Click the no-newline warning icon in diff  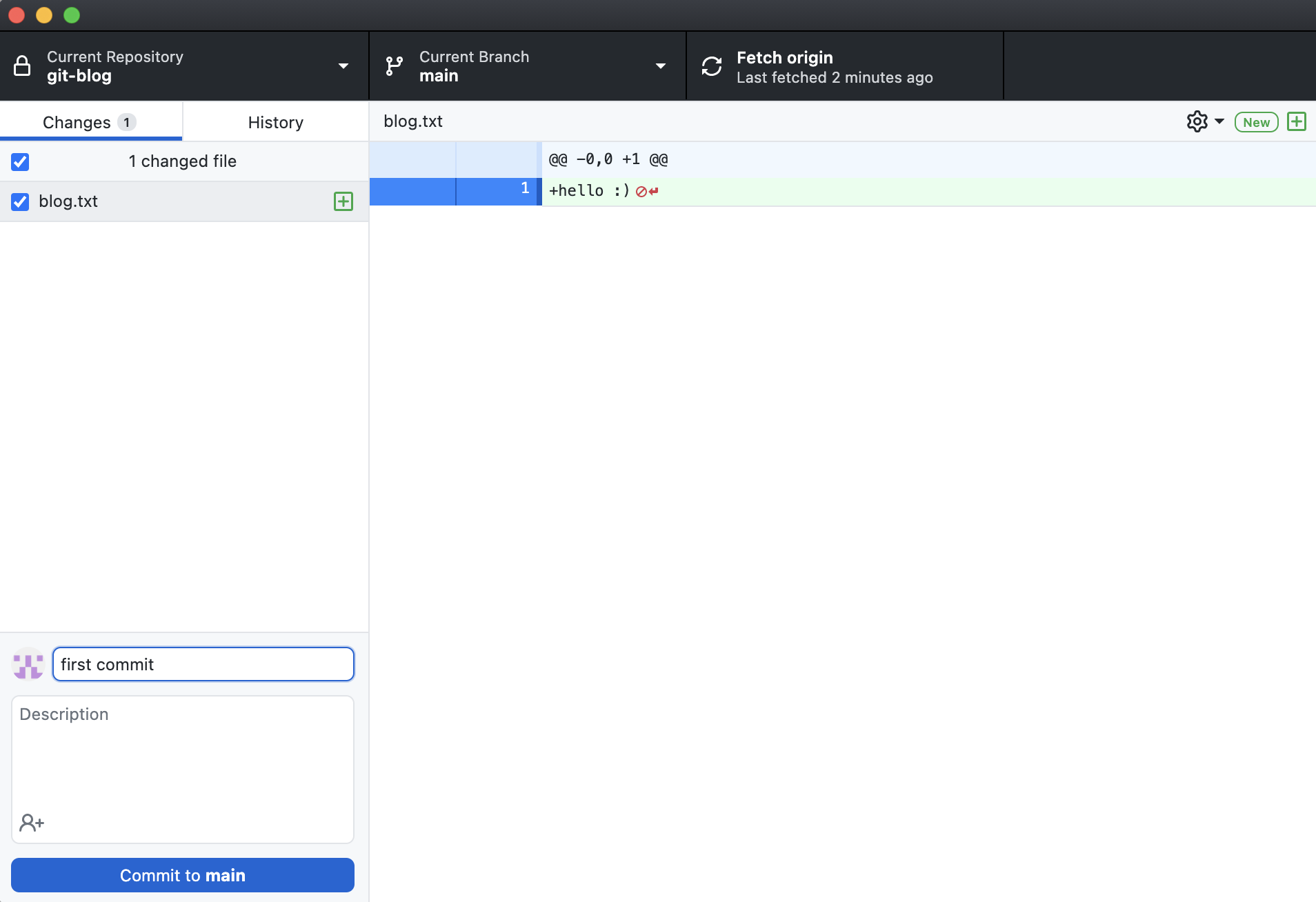pos(647,192)
